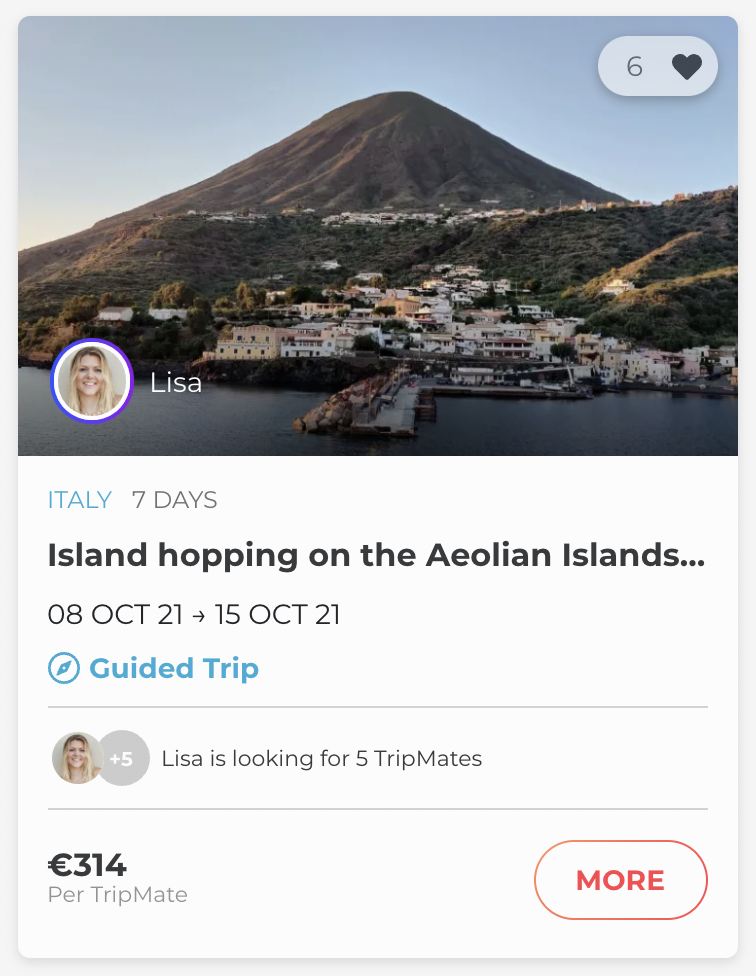Click the like count number 6
Viewport: 756px width, 976px height.
[x=634, y=67]
